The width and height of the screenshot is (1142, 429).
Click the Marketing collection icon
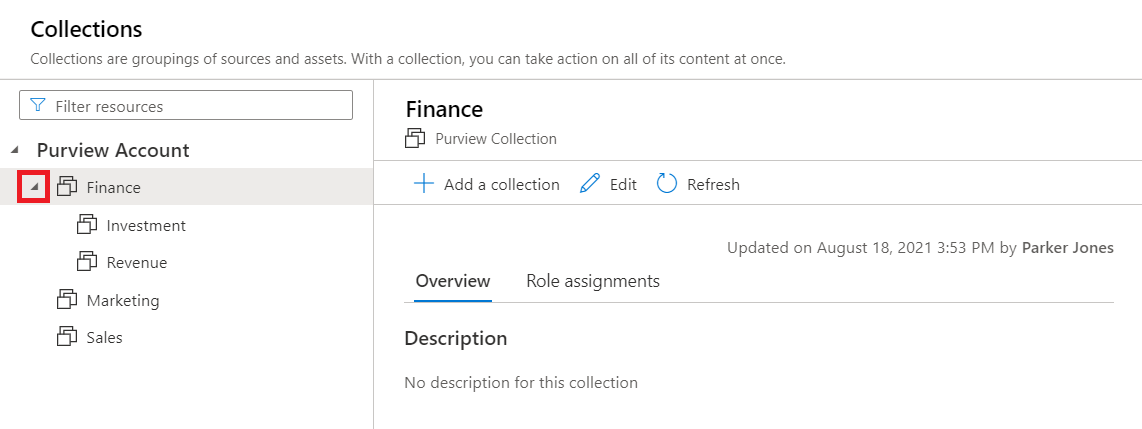pyautogui.click(x=67, y=300)
